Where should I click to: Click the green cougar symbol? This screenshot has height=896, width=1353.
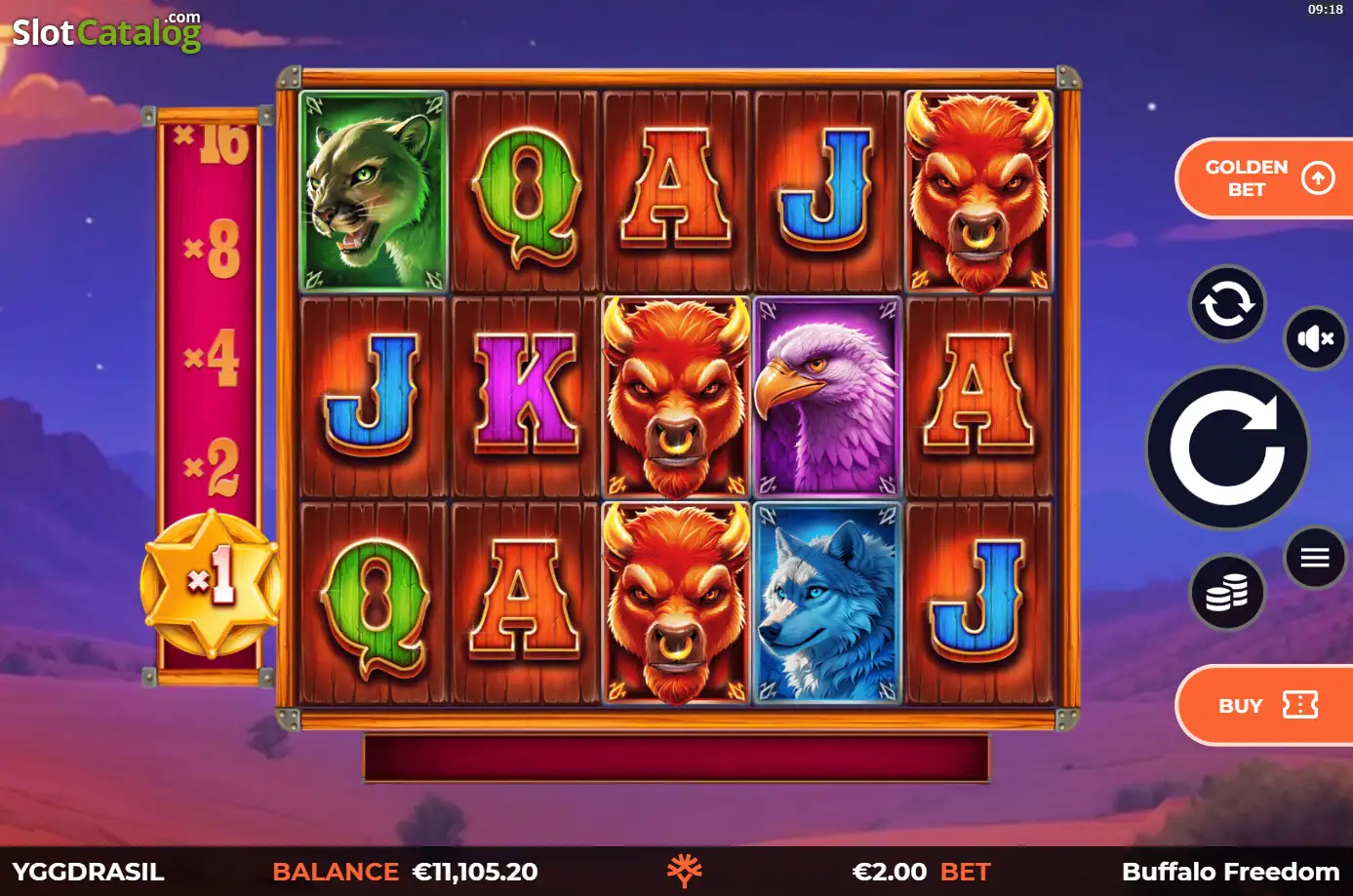coord(374,191)
